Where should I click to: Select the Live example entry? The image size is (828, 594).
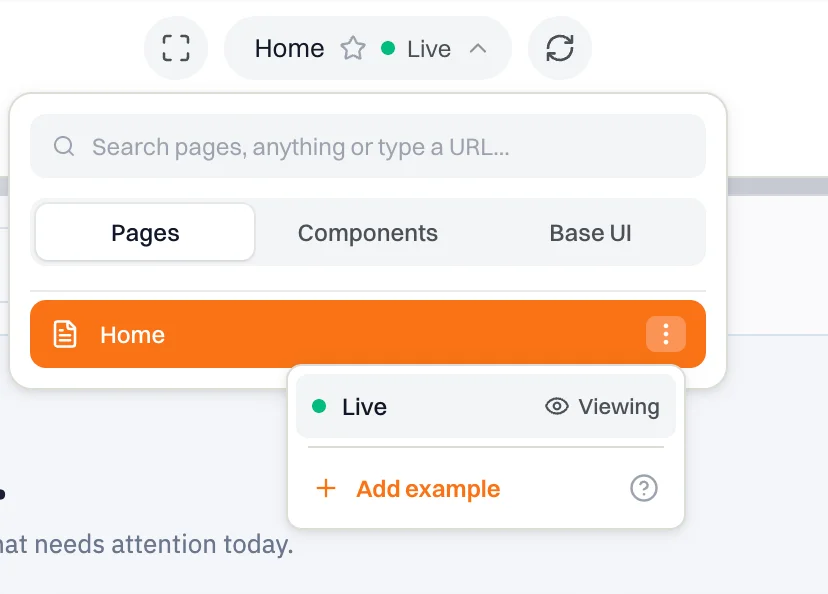[x=486, y=406]
